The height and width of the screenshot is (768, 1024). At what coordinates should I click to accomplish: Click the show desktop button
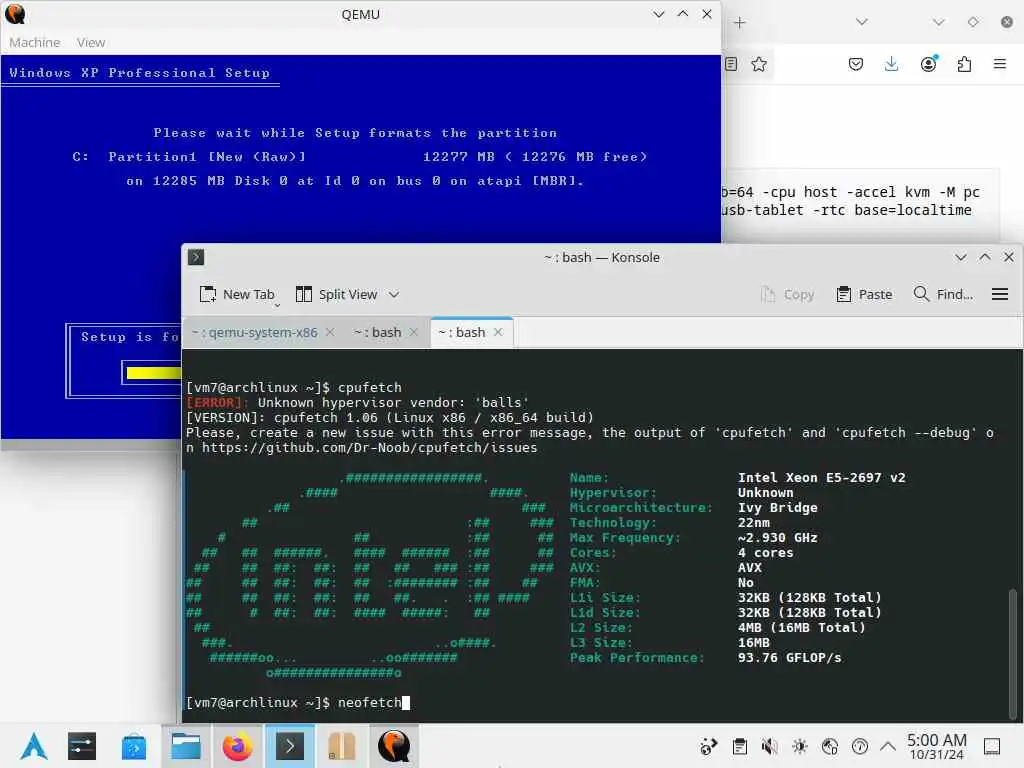pos(992,746)
